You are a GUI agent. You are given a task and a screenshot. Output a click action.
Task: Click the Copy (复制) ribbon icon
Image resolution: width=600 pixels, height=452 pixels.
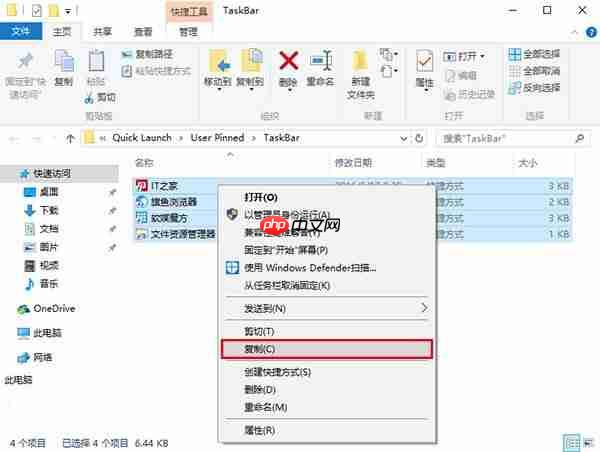point(64,61)
